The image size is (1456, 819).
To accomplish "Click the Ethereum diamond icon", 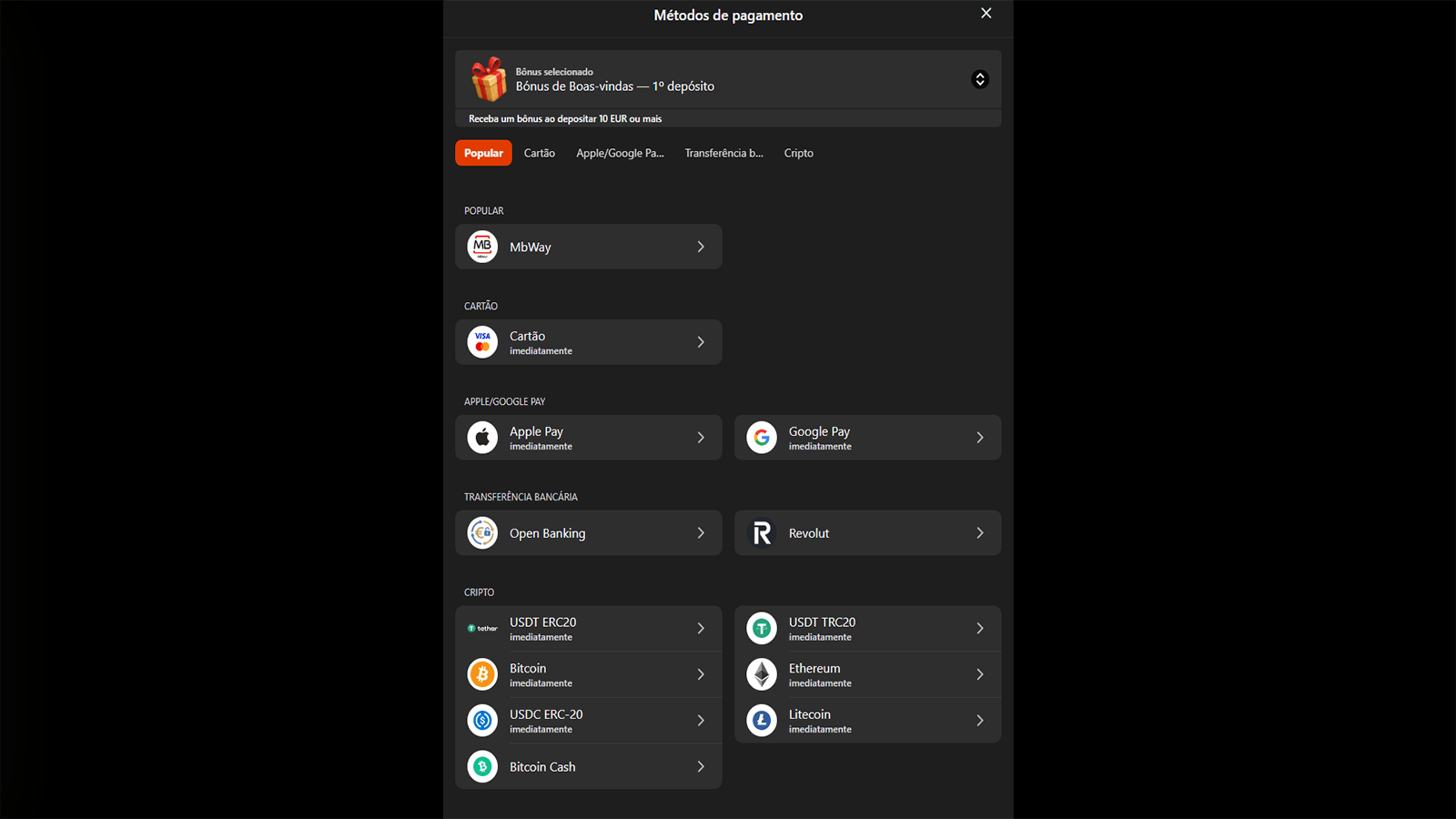I will click(x=762, y=674).
